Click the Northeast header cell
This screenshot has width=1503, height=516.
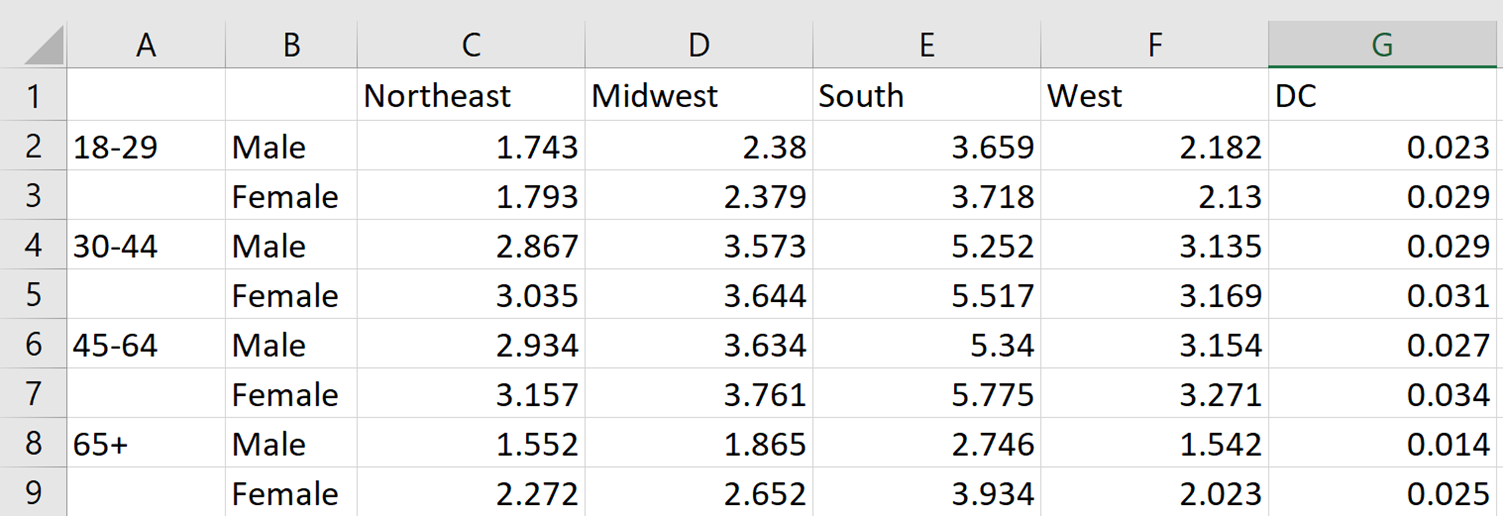pos(471,96)
